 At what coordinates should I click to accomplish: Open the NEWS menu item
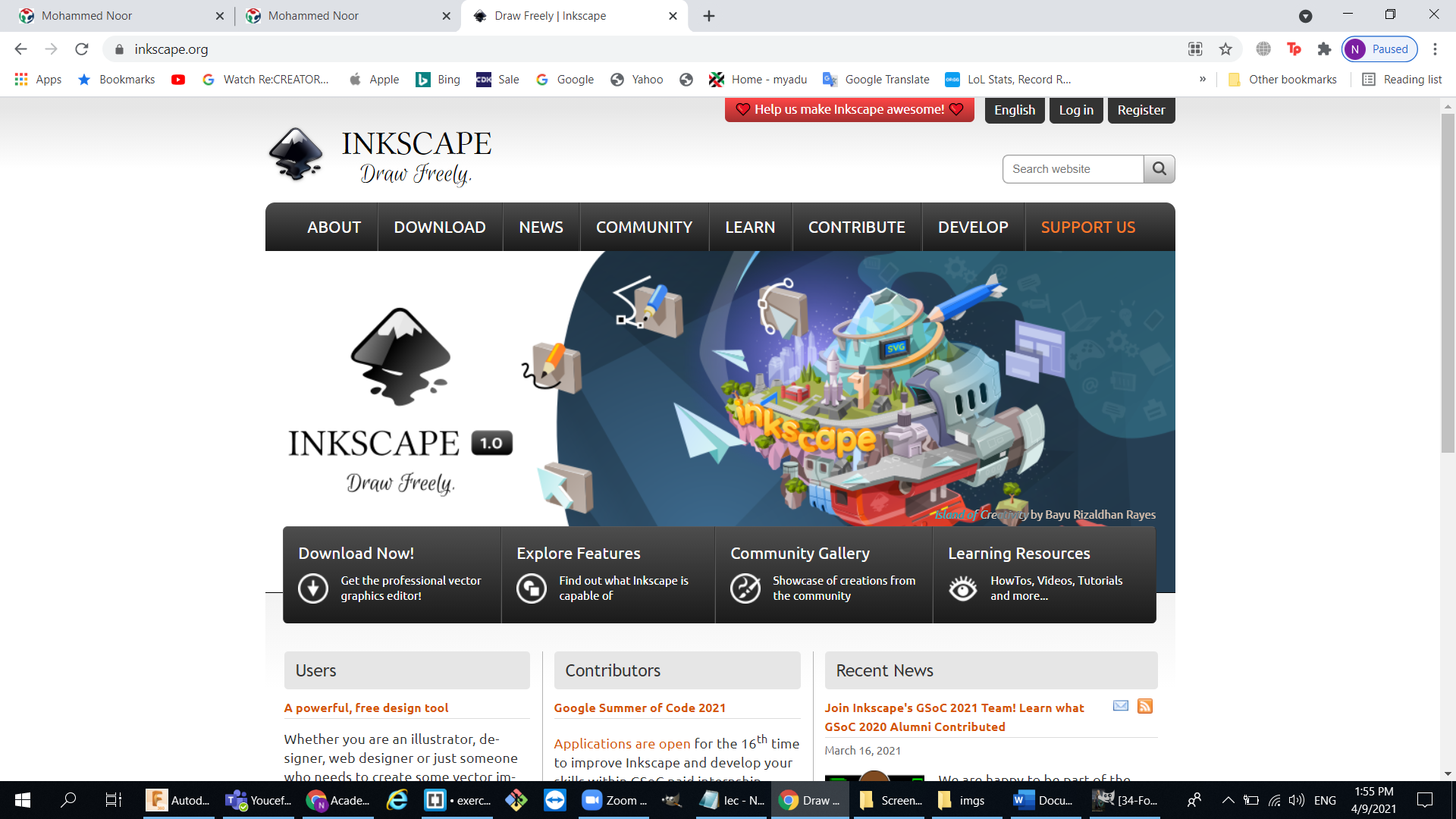(541, 227)
